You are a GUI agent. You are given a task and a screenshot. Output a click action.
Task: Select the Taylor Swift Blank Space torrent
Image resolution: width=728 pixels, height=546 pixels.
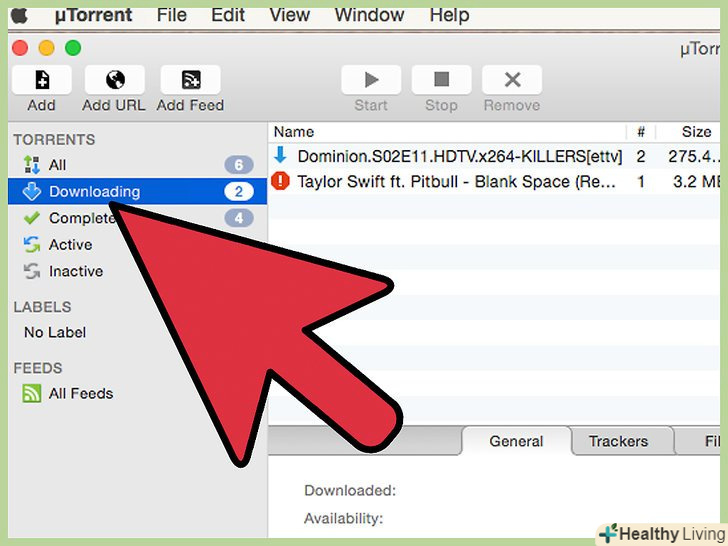494,182
